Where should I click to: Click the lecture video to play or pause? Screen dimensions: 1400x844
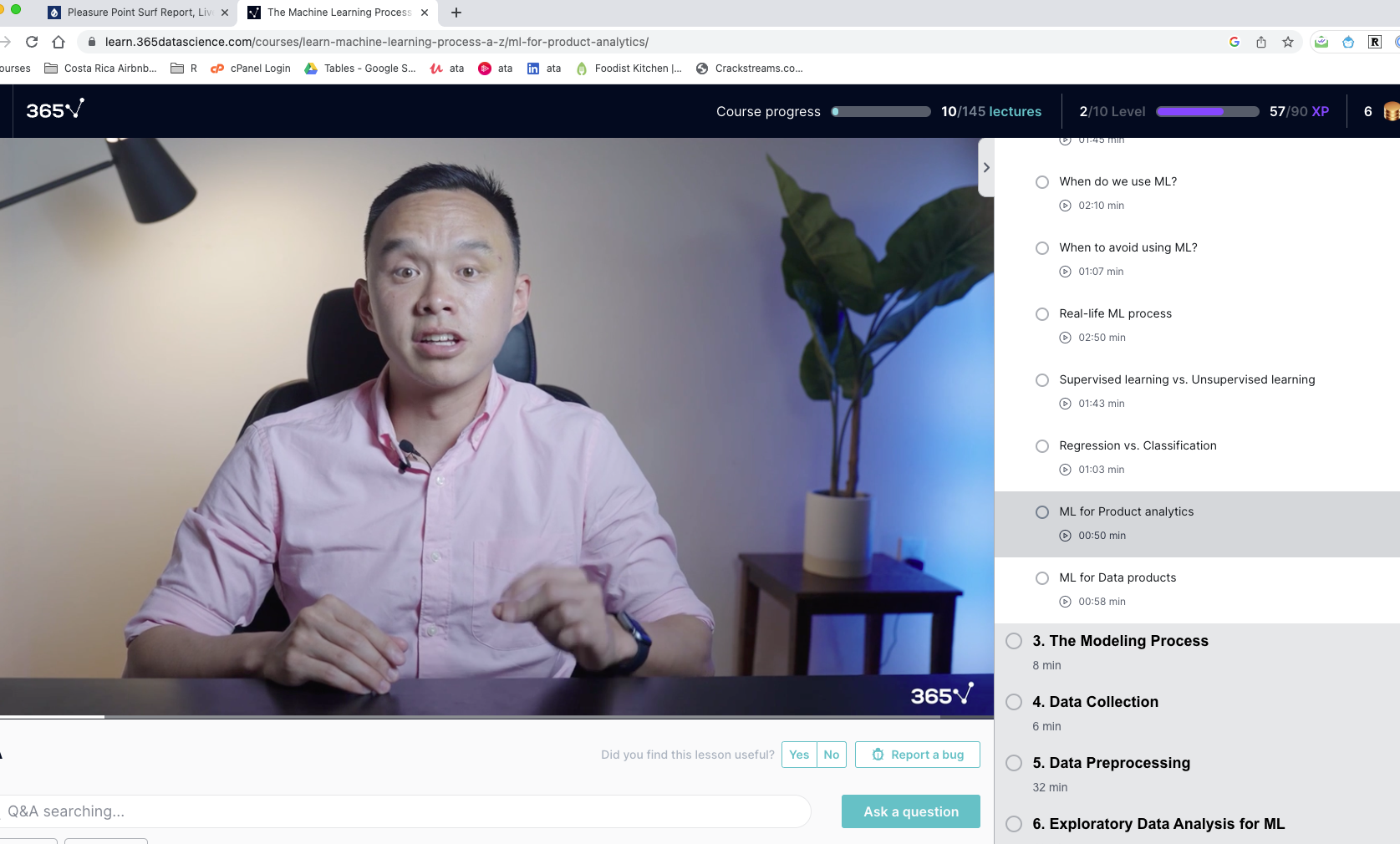tap(496, 426)
